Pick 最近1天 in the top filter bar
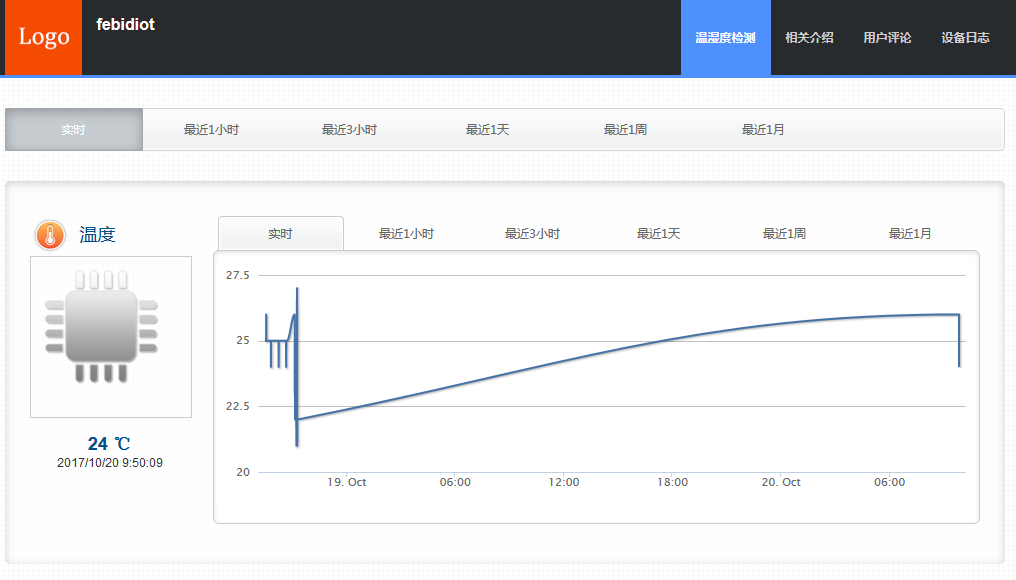Image resolution: width=1016 pixels, height=580 pixels. [x=487, y=130]
